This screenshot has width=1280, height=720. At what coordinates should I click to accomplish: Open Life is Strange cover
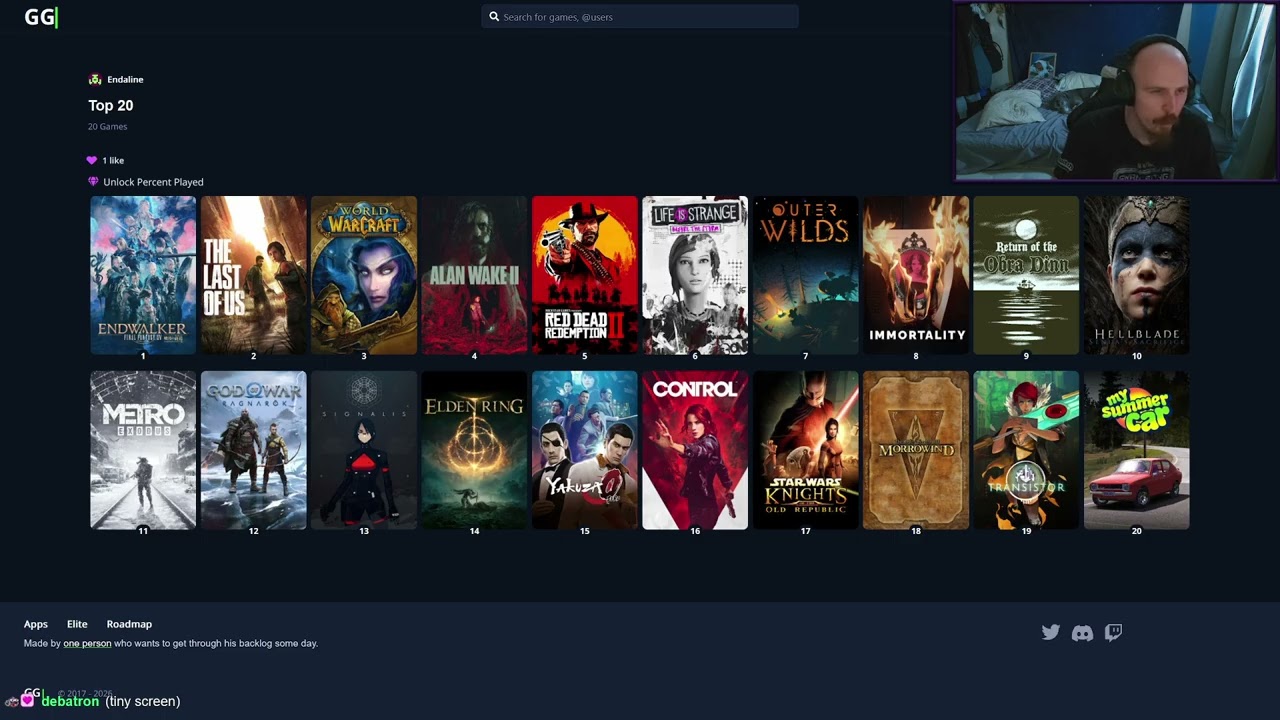pyautogui.click(x=695, y=275)
